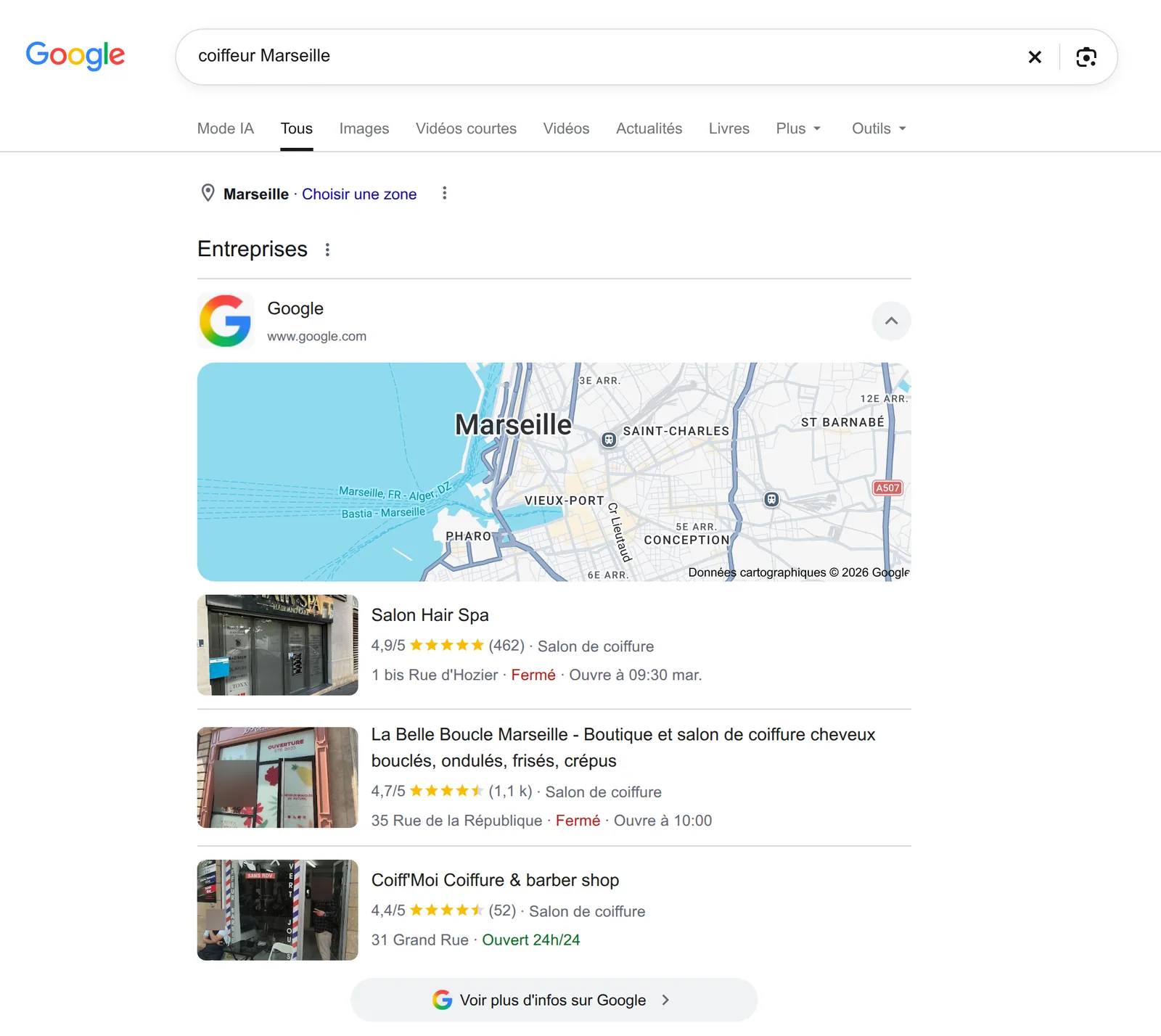This screenshot has width=1161, height=1036.
Task: Click the 35 Rue de la République address
Action: 456,821
